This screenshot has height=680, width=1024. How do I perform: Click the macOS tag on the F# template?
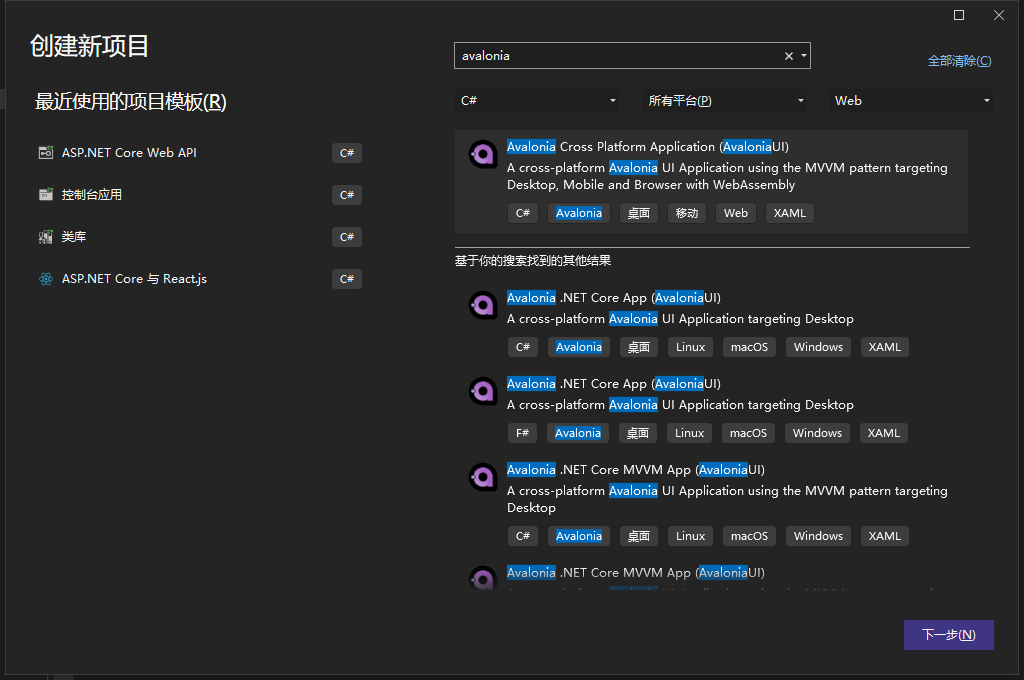[x=748, y=433]
